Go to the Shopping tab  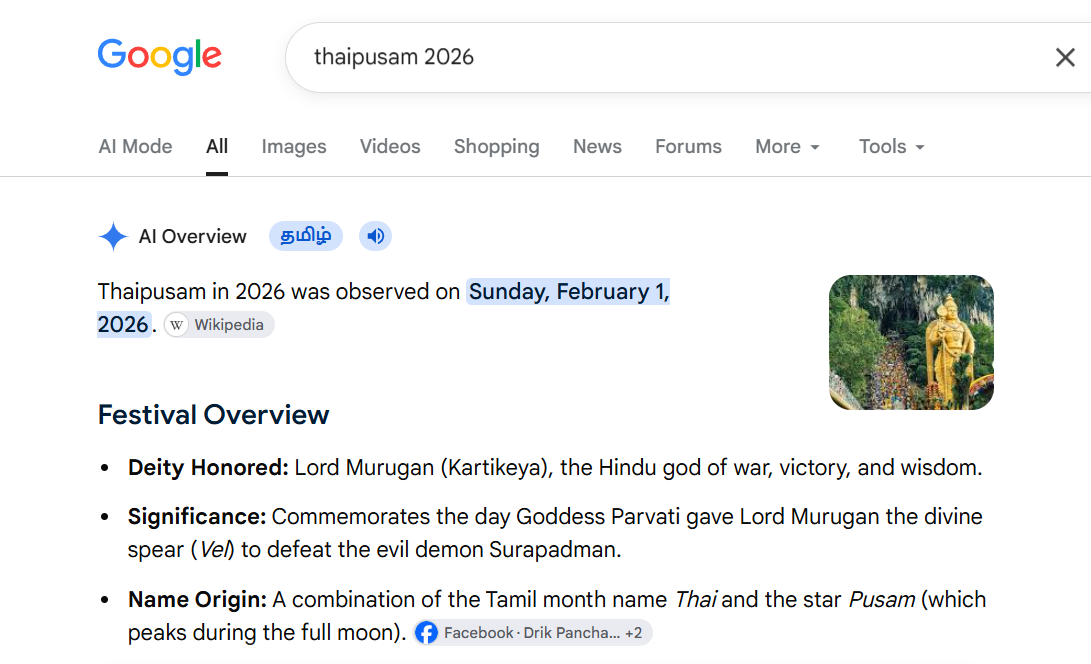point(496,147)
